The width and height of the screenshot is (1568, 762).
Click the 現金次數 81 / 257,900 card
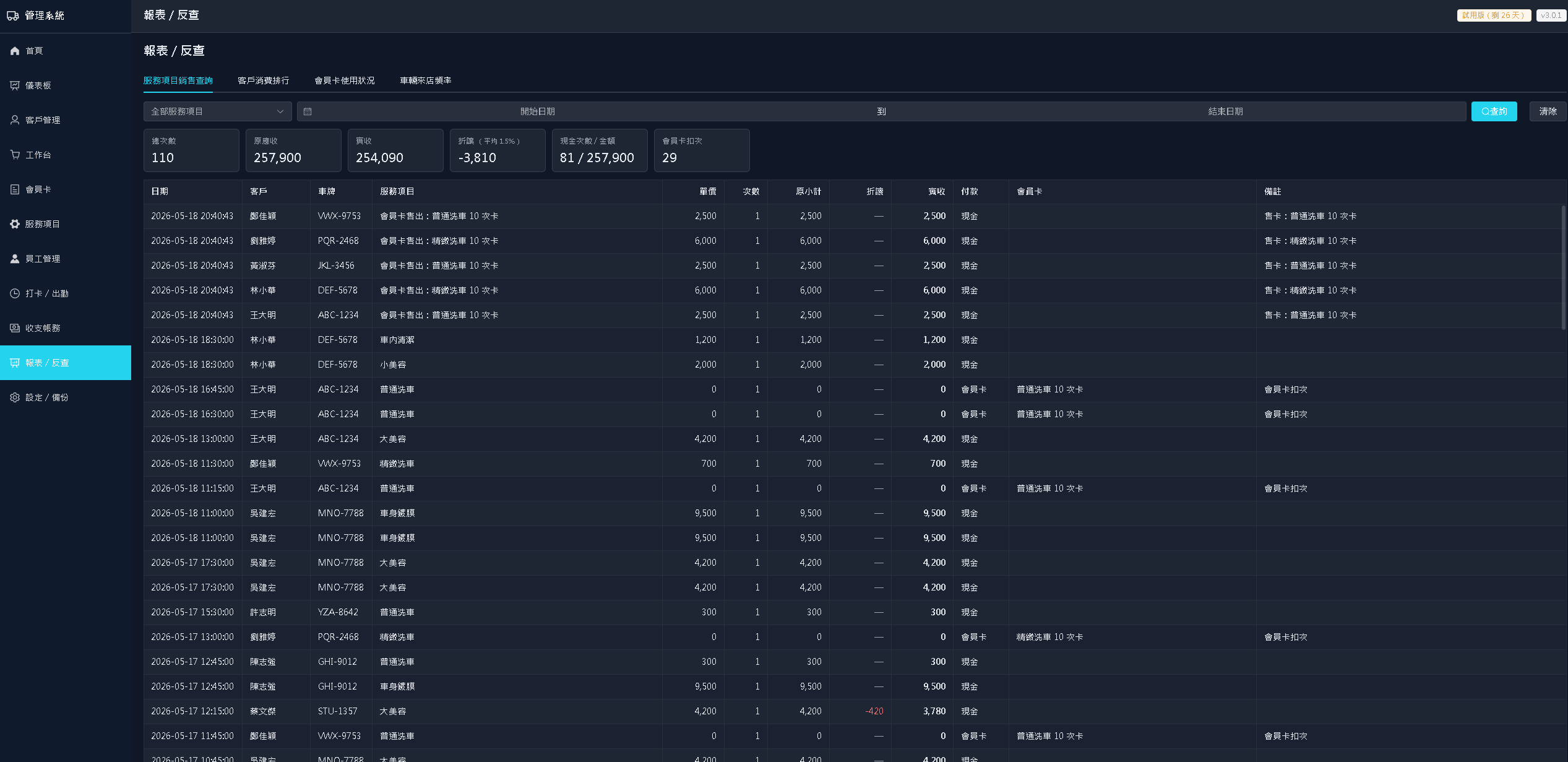[600, 150]
